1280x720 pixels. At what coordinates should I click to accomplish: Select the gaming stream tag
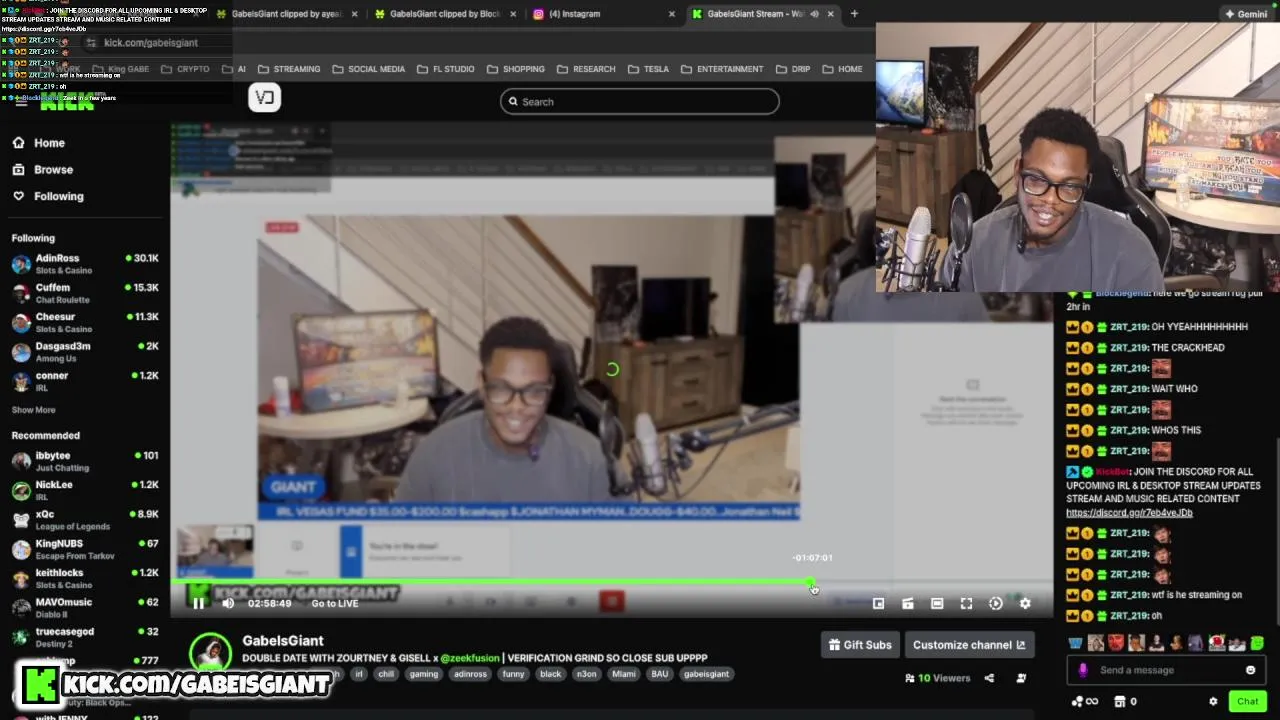[423, 674]
